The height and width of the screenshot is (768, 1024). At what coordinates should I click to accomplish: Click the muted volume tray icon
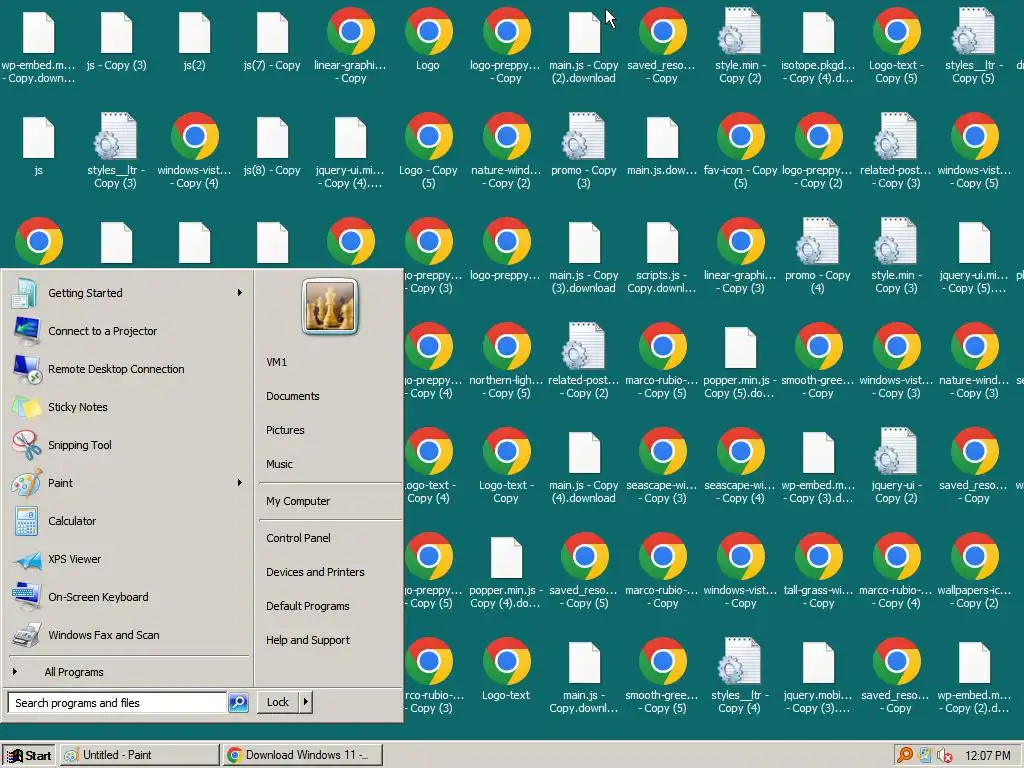(944, 755)
